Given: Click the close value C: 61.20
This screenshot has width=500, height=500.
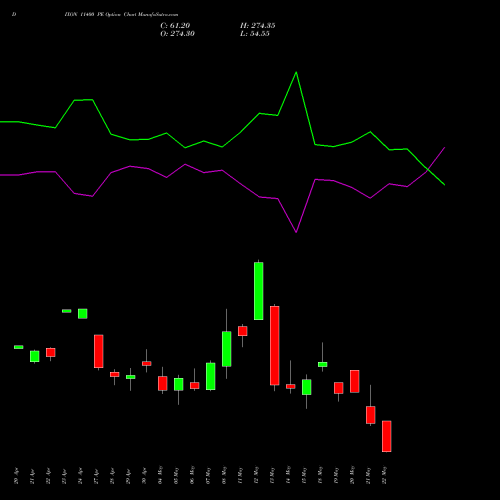Looking at the screenshot, I should [175, 26].
